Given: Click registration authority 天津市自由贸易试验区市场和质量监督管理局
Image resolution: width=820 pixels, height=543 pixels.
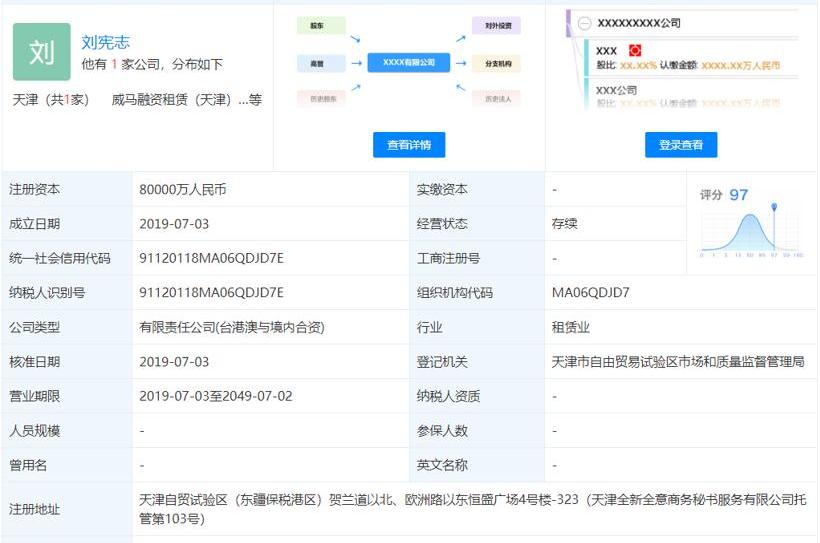Looking at the screenshot, I should (678, 362).
